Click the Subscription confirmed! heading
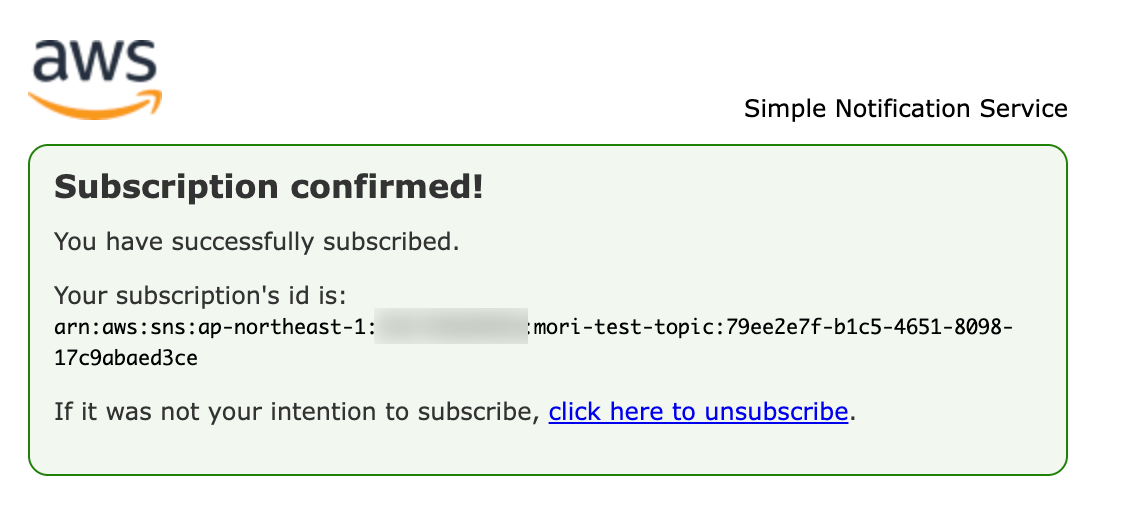 (269, 187)
